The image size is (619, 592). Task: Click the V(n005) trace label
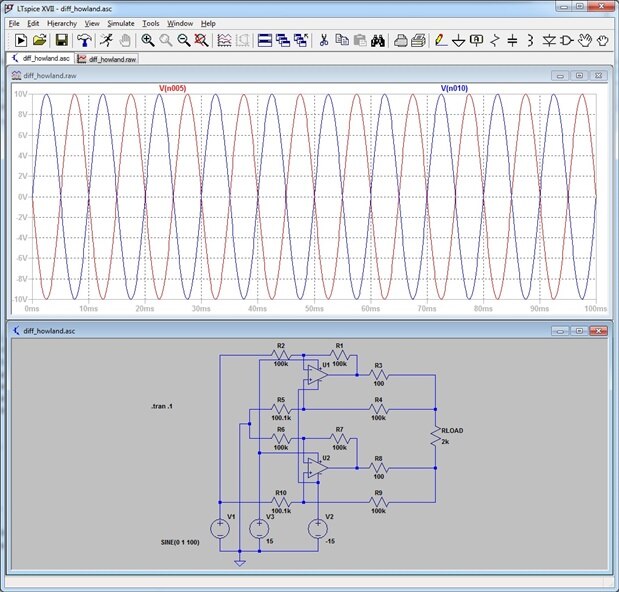coord(173,89)
